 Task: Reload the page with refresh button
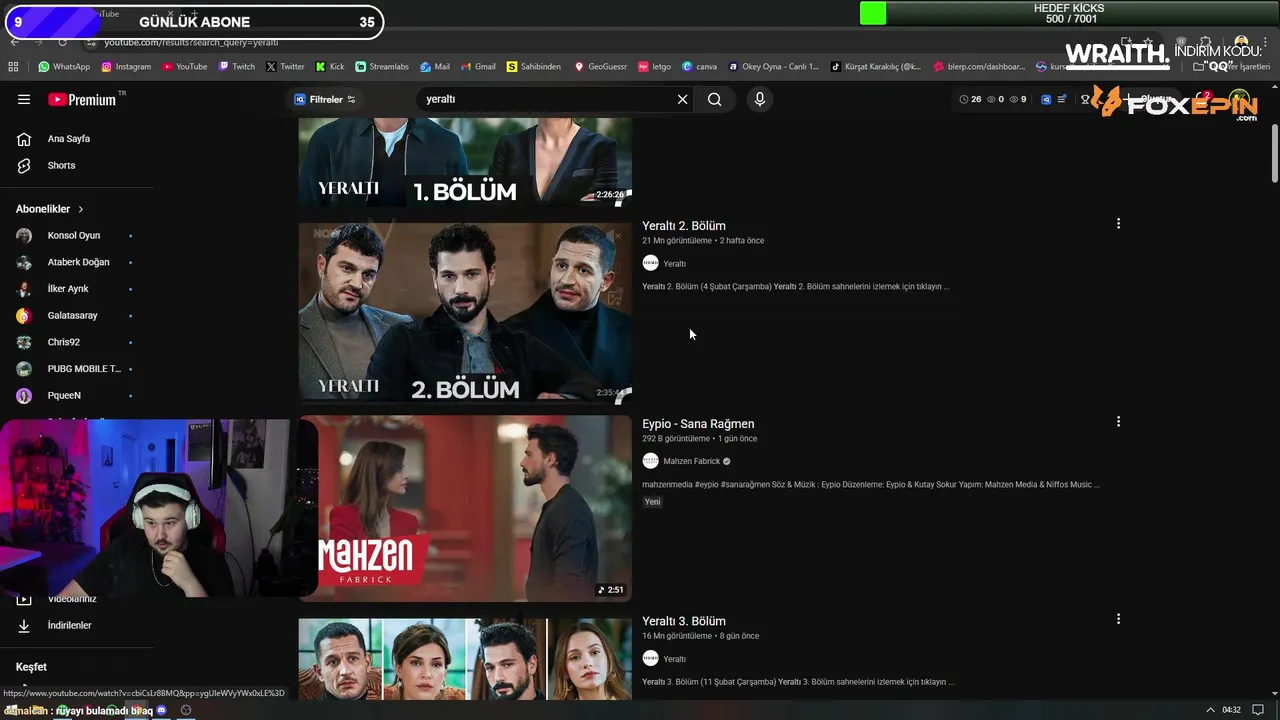point(62,42)
